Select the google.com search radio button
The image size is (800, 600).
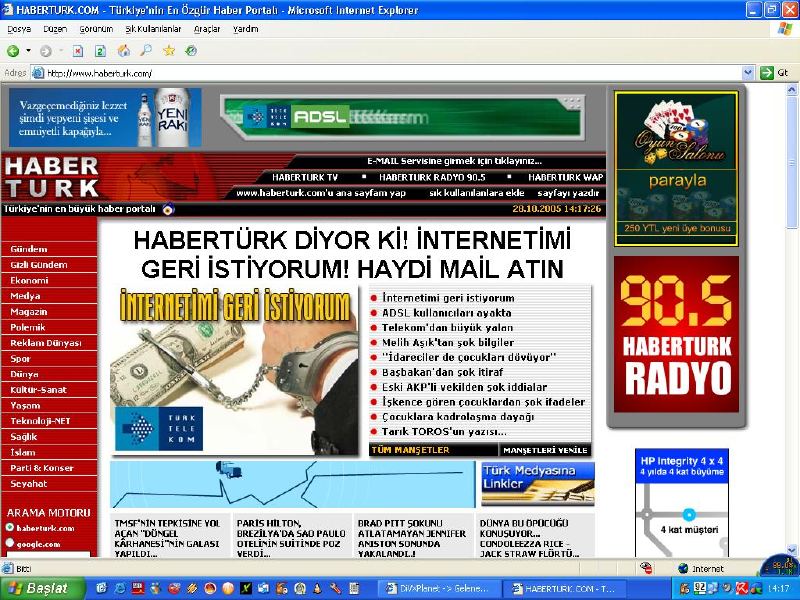coord(10,543)
